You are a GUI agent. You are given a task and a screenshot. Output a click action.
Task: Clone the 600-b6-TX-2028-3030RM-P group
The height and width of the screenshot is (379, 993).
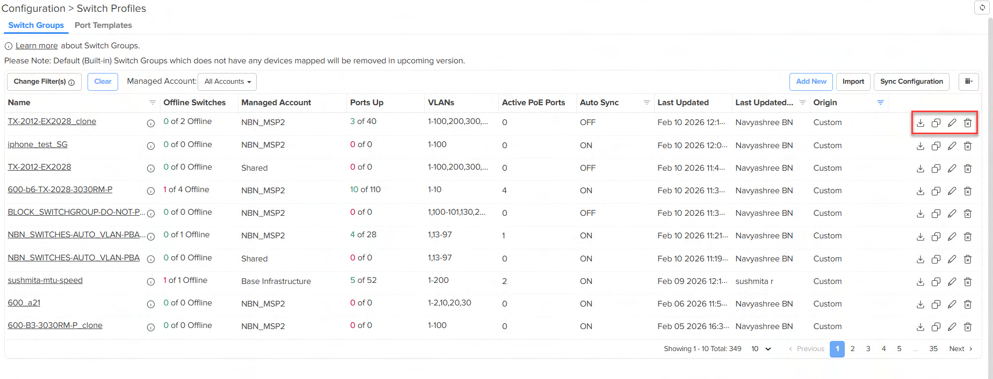[x=936, y=191]
